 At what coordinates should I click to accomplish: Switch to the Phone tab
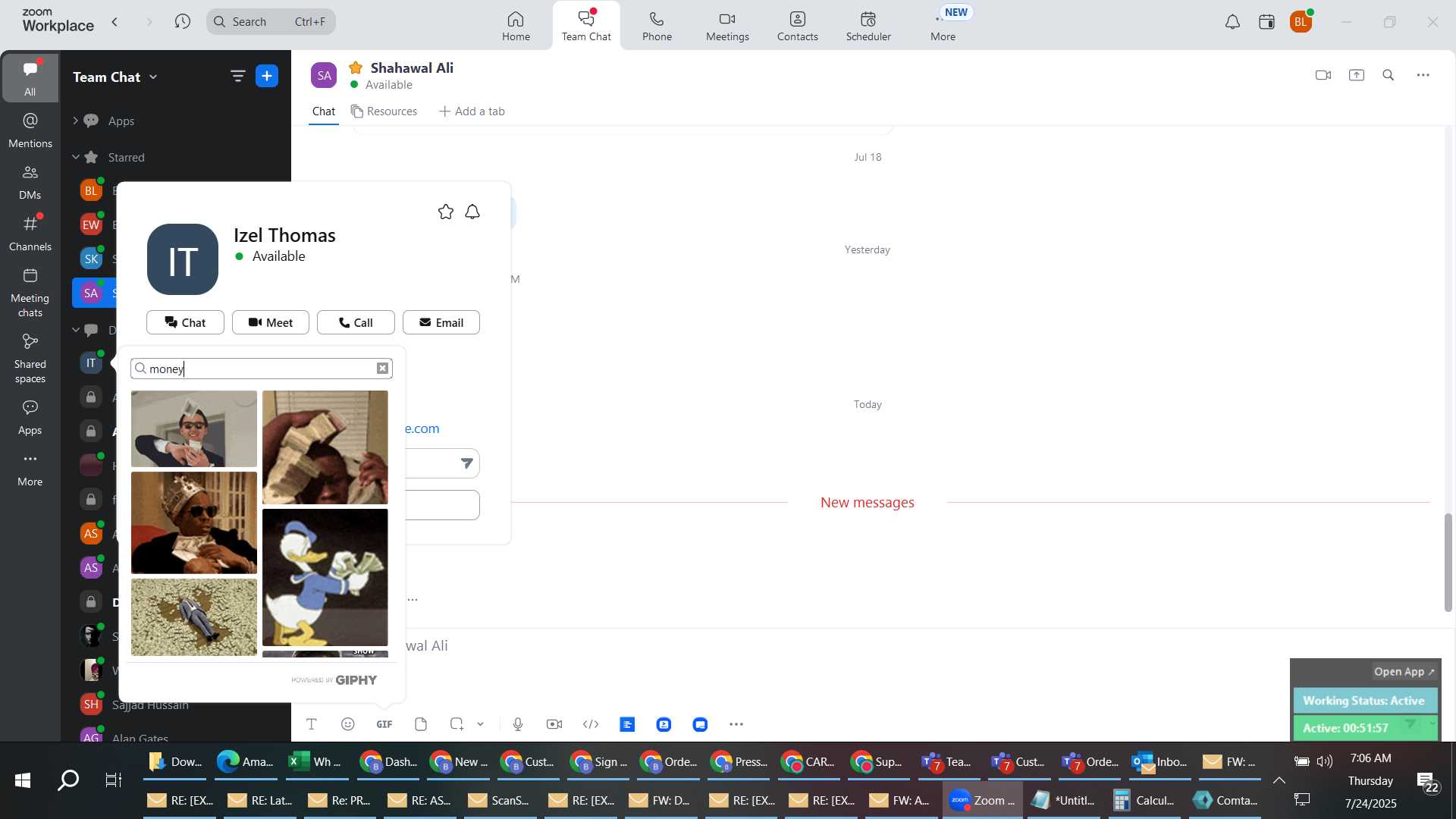click(657, 26)
